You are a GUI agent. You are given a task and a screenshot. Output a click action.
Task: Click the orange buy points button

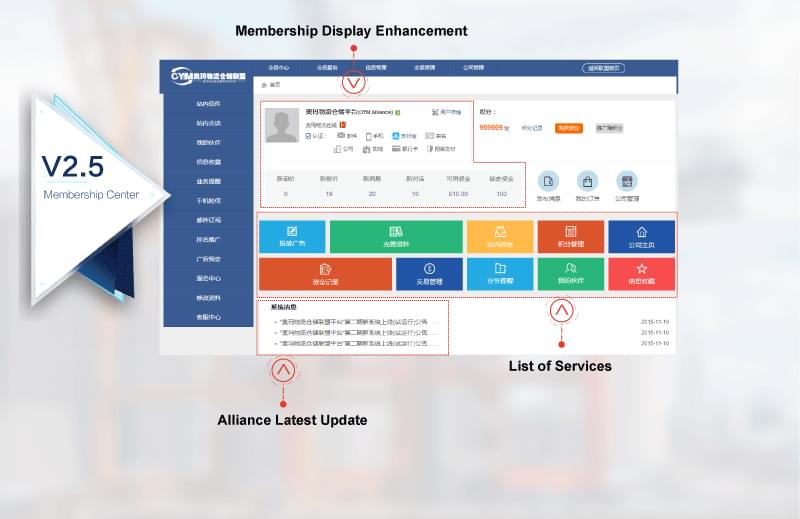point(568,128)
